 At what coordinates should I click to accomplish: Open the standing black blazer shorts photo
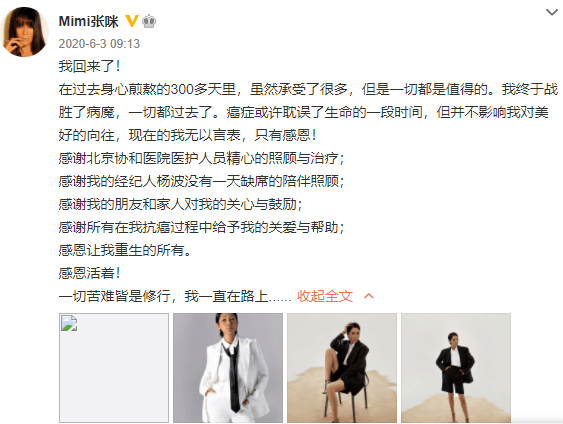(456, 368)
